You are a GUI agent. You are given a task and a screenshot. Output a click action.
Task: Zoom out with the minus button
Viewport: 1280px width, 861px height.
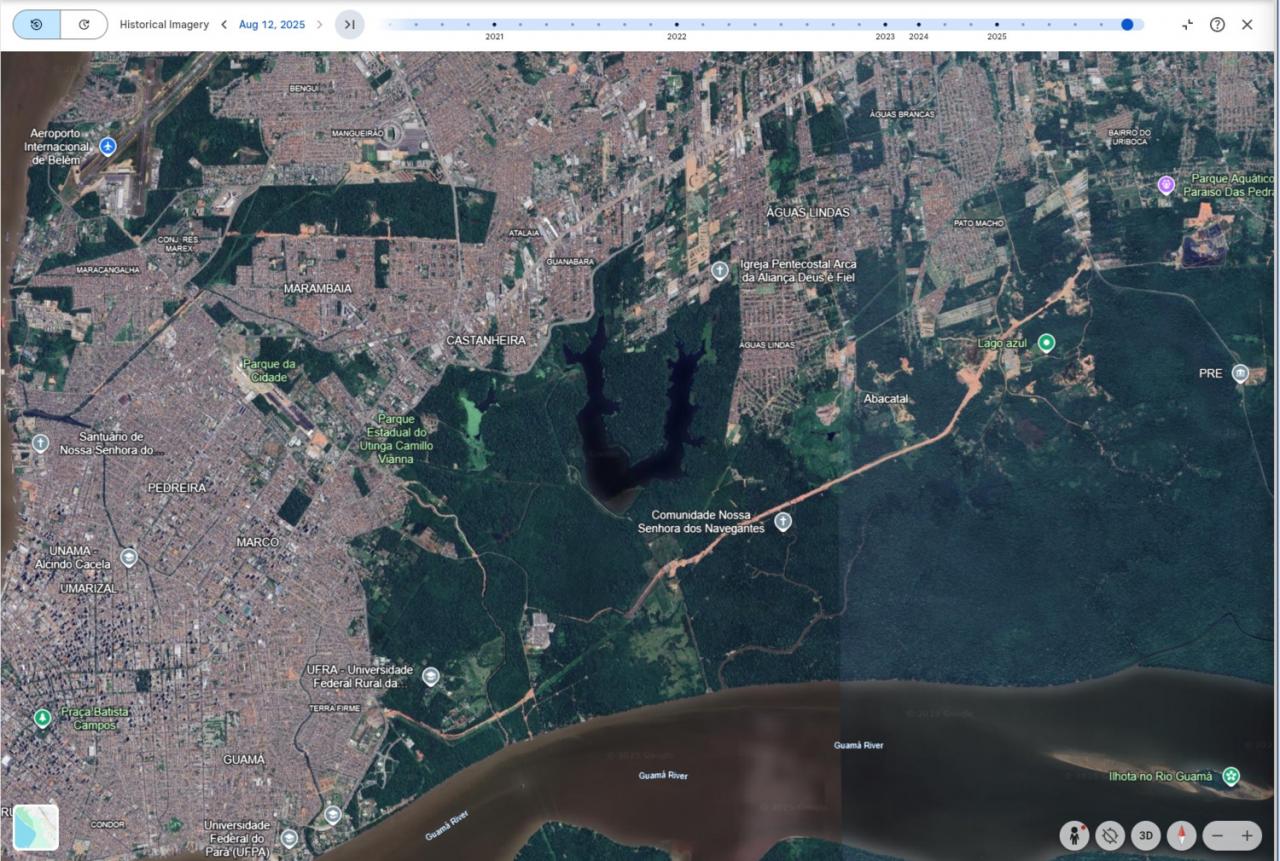[x=1216, y=835]
